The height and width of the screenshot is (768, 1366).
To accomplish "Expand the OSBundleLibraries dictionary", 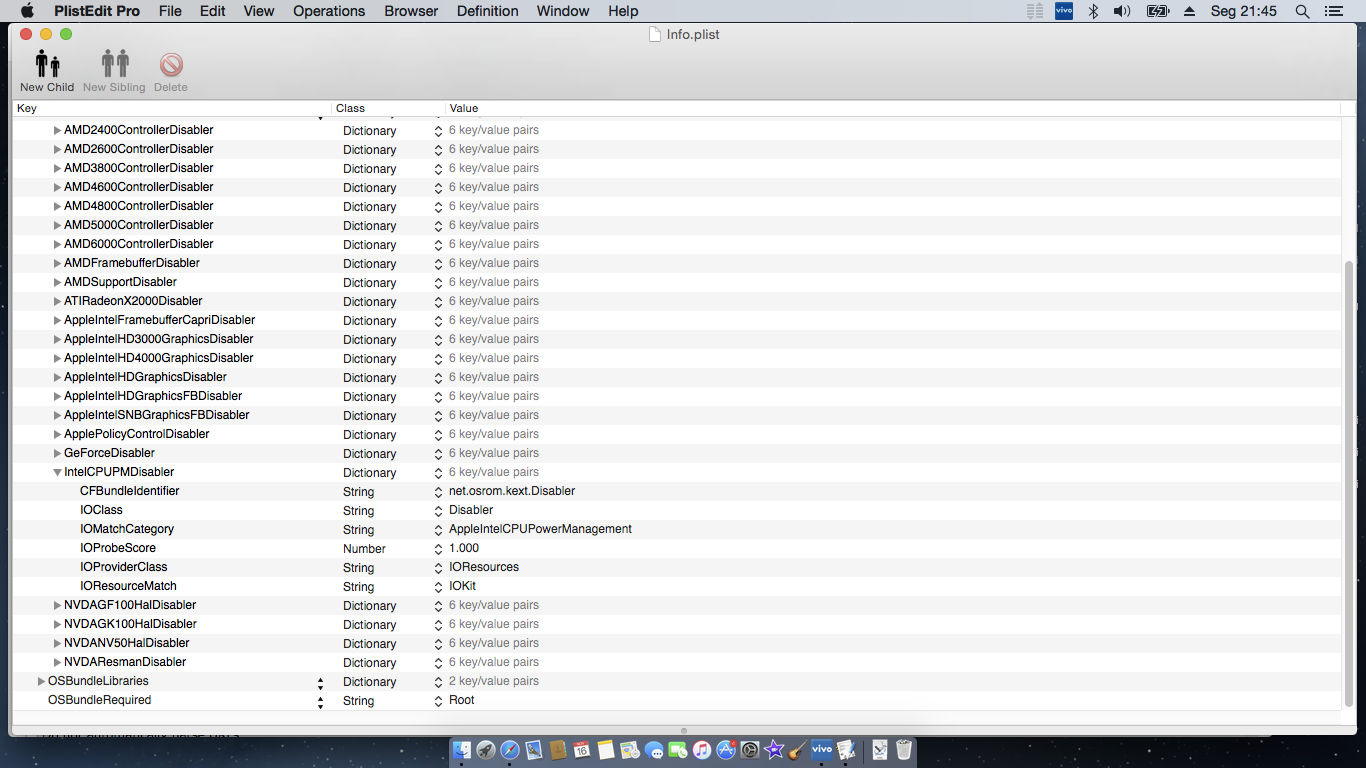I will click(41, 681).
